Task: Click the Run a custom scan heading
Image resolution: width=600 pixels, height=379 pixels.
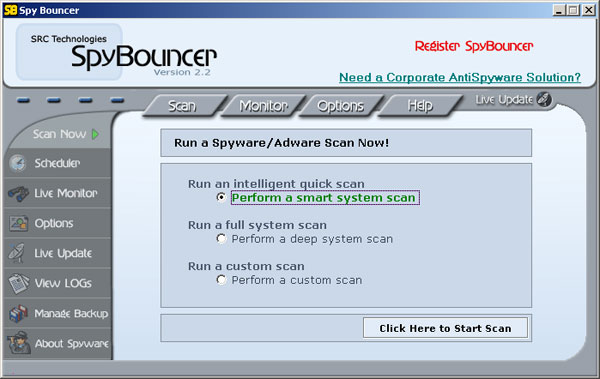Action: pos(246,266)
